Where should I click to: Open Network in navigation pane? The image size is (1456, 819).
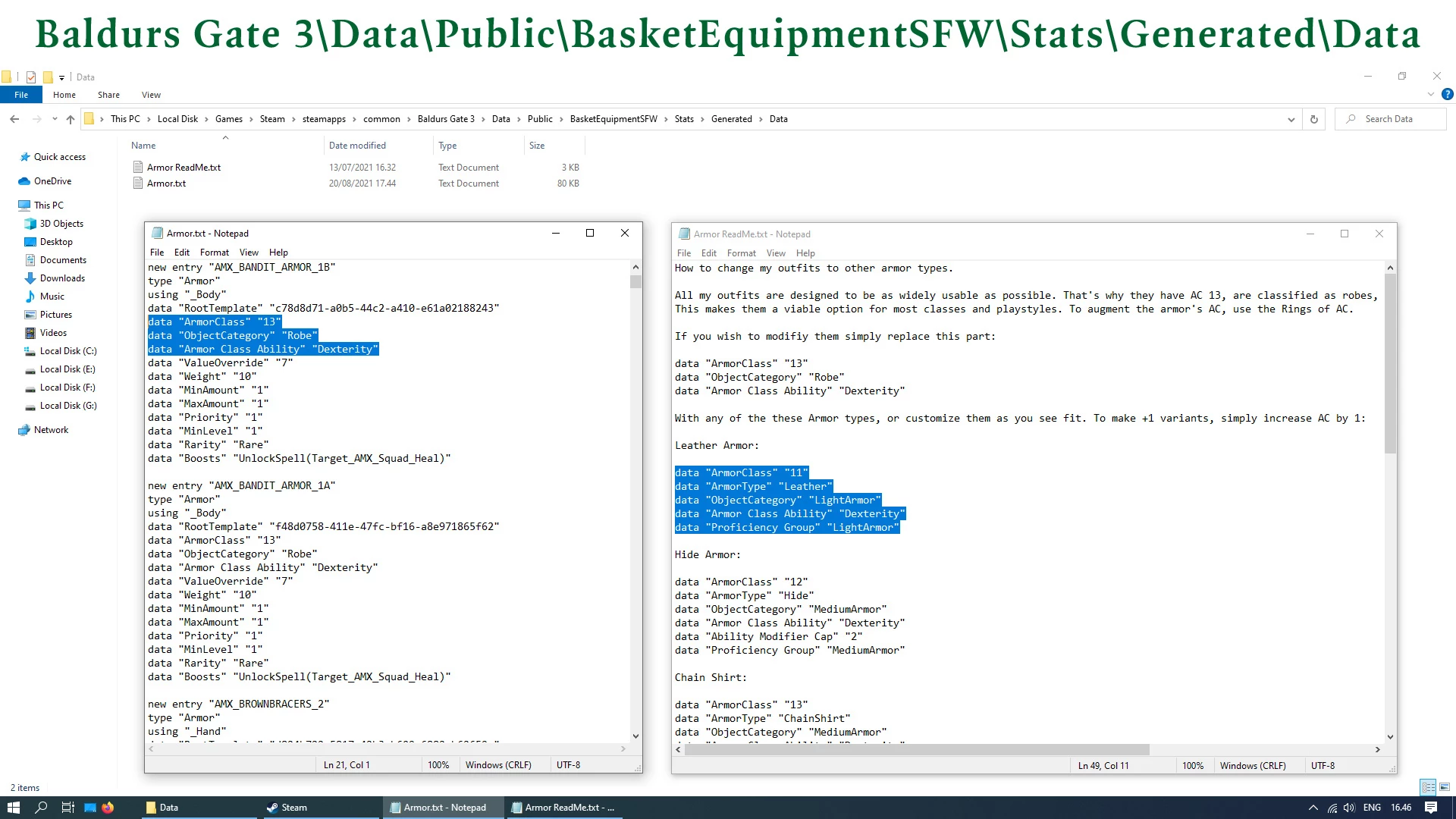coord(51,430)
